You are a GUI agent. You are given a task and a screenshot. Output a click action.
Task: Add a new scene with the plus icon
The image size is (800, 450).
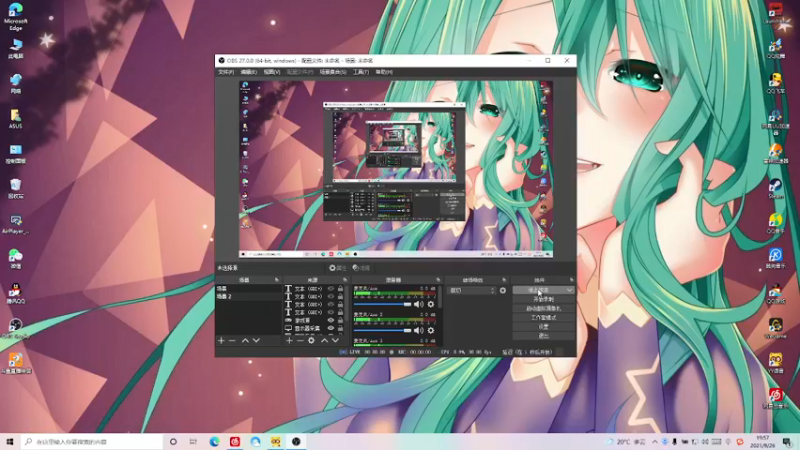pos(221,340)
